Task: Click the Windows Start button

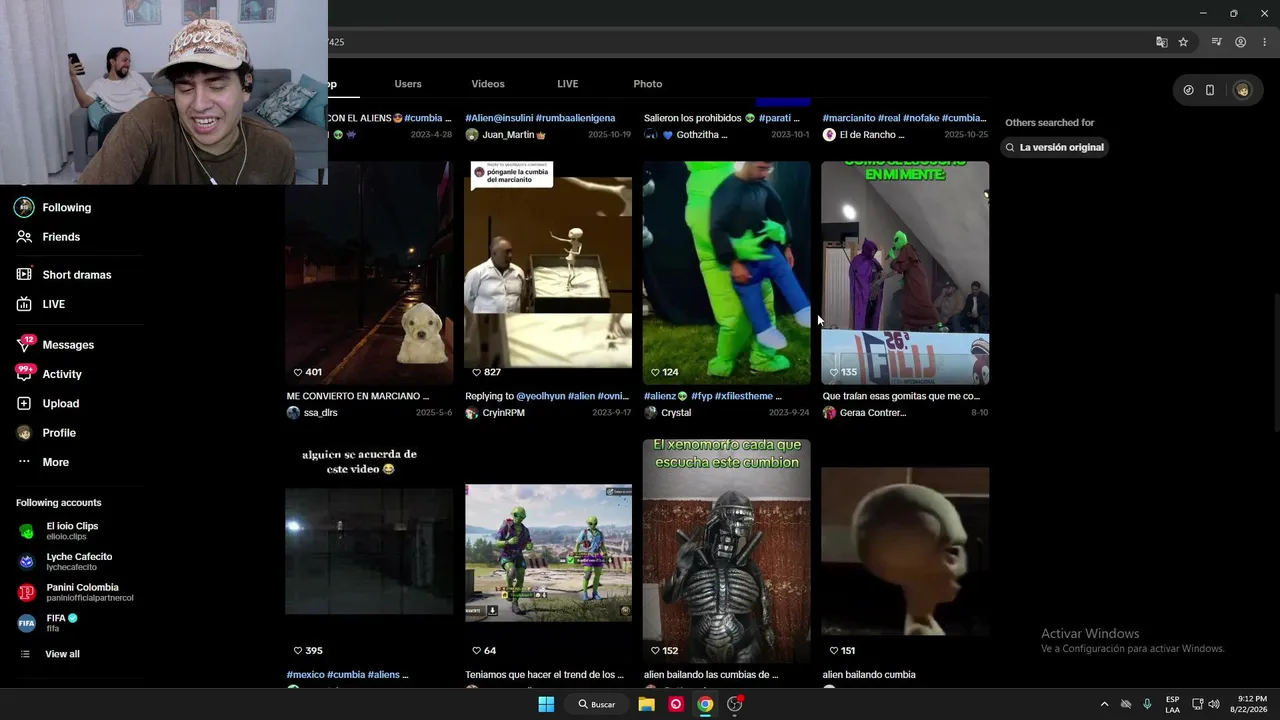Action: [x=546, y=704]
